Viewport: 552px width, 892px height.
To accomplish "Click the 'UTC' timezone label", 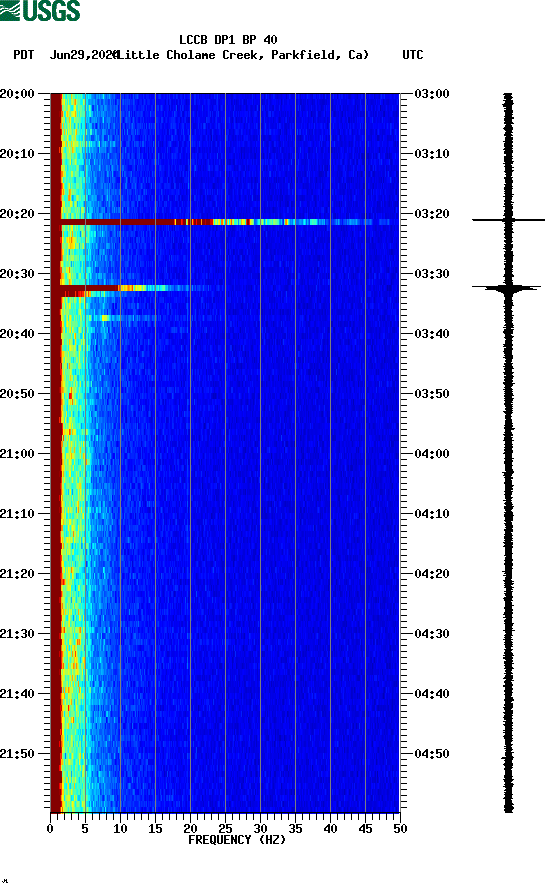I will (x=413, y=55).
